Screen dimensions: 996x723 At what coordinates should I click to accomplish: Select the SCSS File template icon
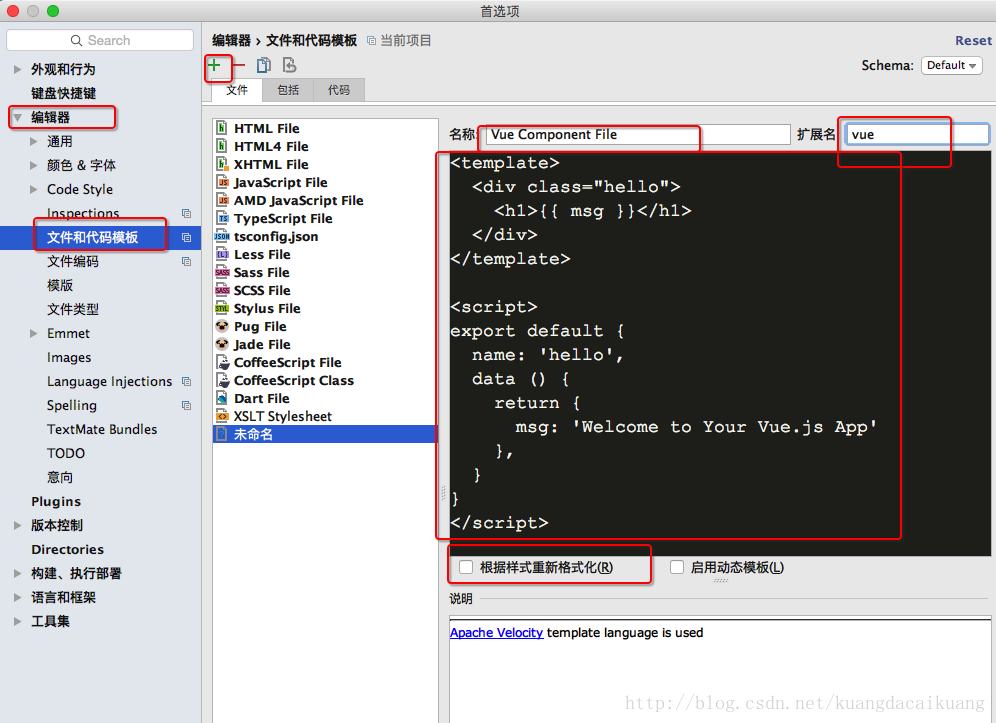pyautogui.click(x=222, y=290)
